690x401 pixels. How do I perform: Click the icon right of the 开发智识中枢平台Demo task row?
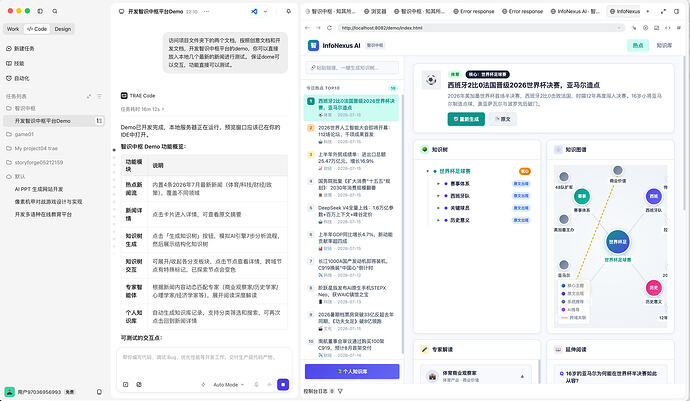[99, 121]
